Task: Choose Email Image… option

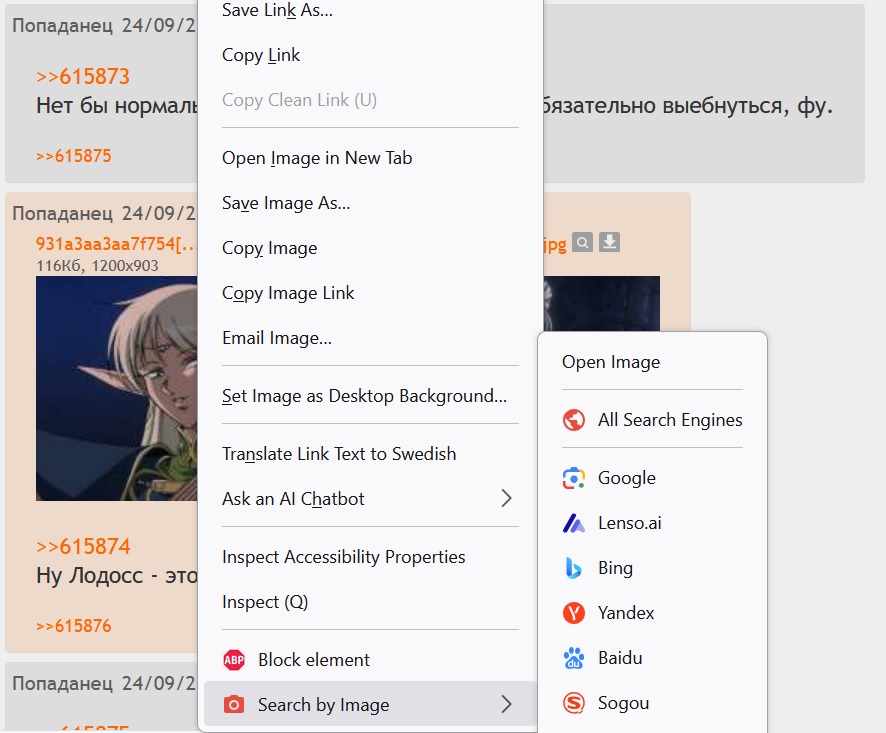Action: point(370,338)
